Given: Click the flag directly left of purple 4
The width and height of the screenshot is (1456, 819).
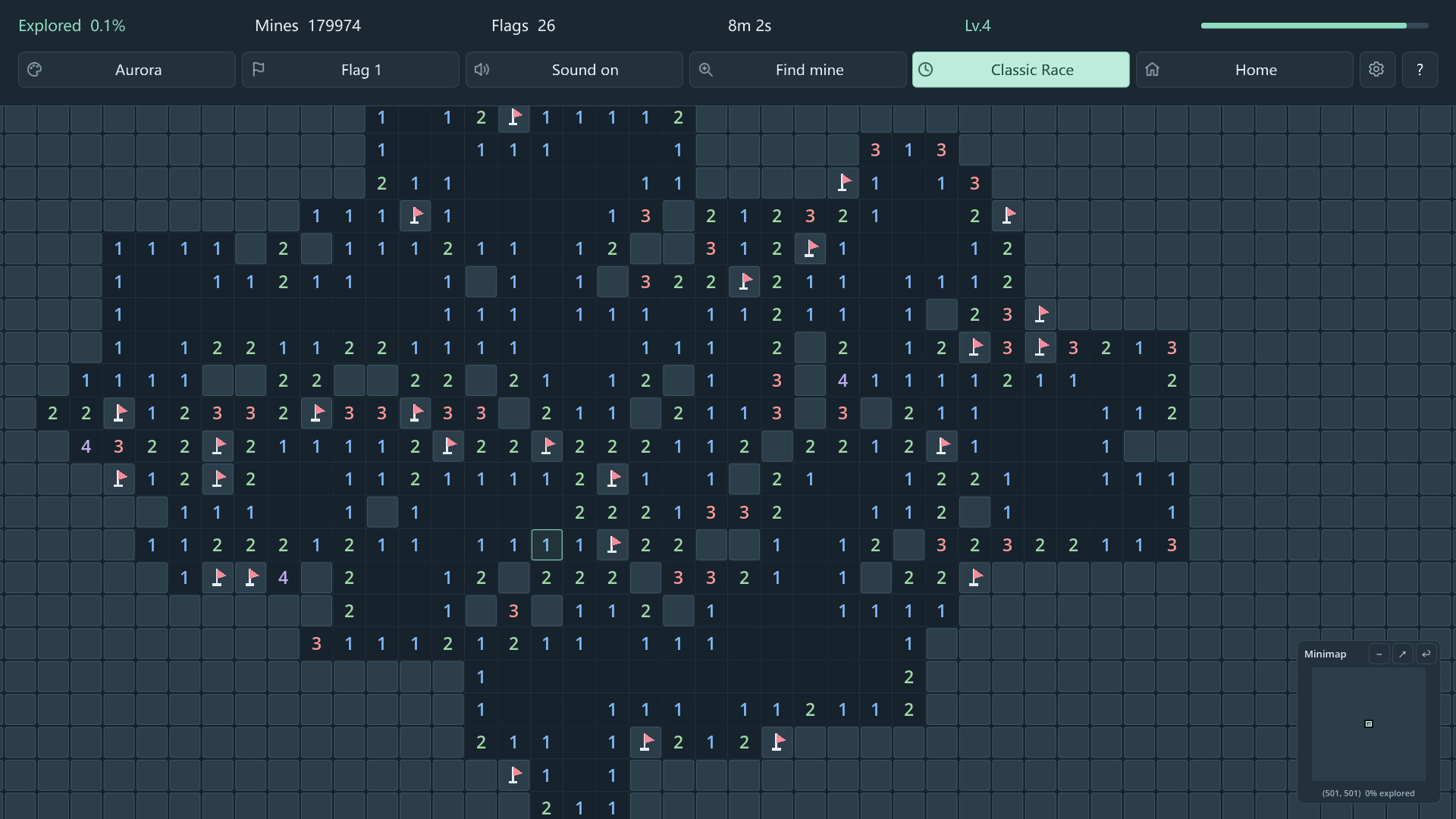Looking at the screenshot, I should pyautogui.click(x=250, y=578).
